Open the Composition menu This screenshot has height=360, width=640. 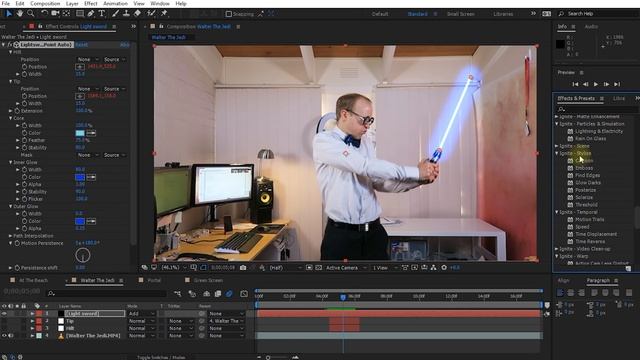[45, 4]
